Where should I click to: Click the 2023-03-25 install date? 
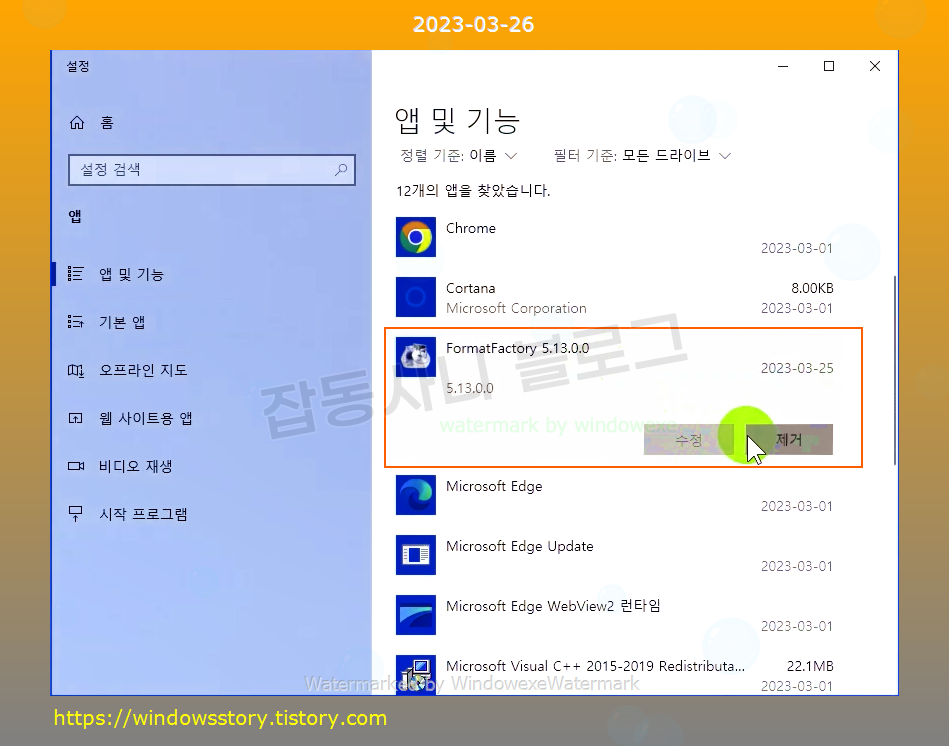click(797, 368)
